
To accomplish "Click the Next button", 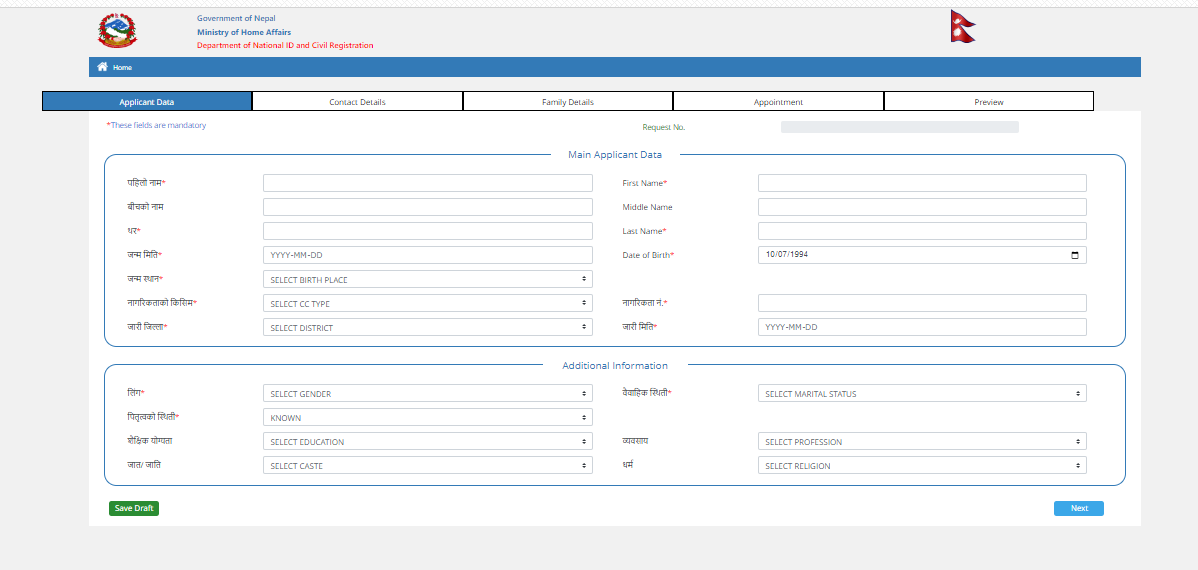I will click(x=1079, y=508).
